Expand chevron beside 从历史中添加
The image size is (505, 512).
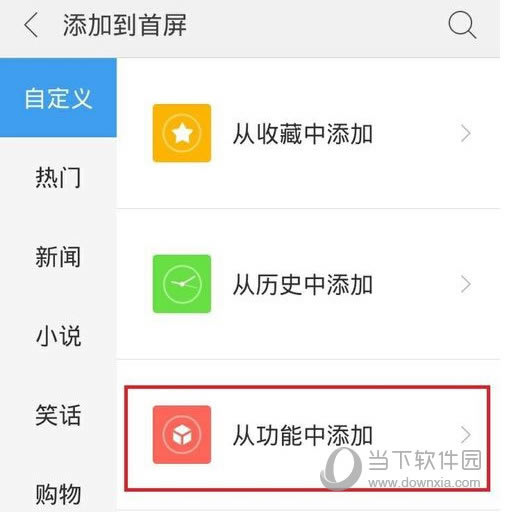click(x=466, y=284)
